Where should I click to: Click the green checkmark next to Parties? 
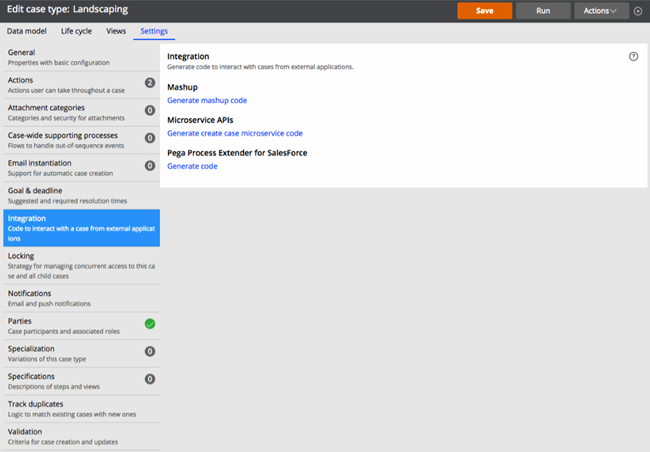point(149,323)
